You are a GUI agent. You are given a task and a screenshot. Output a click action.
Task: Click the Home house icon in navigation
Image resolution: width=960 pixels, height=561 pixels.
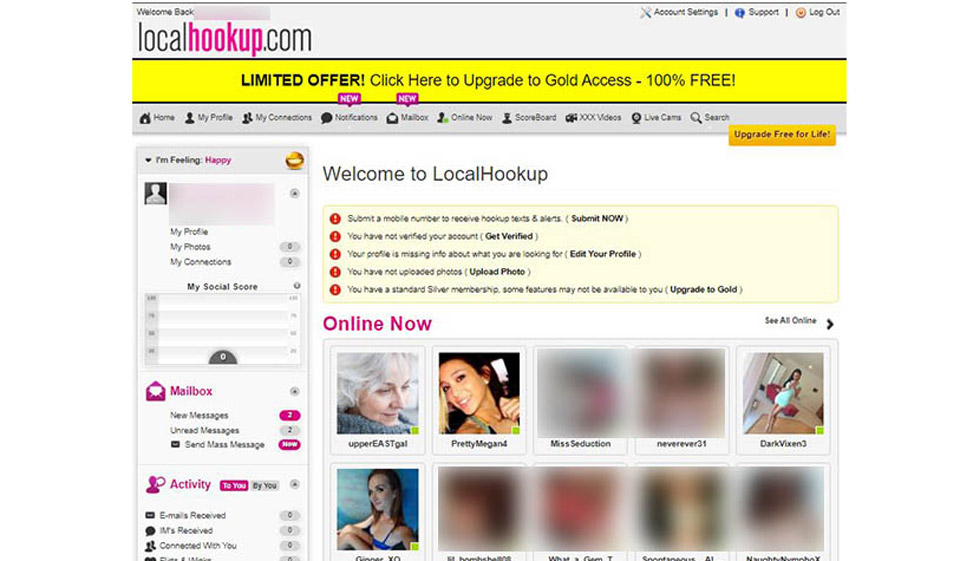145,118
